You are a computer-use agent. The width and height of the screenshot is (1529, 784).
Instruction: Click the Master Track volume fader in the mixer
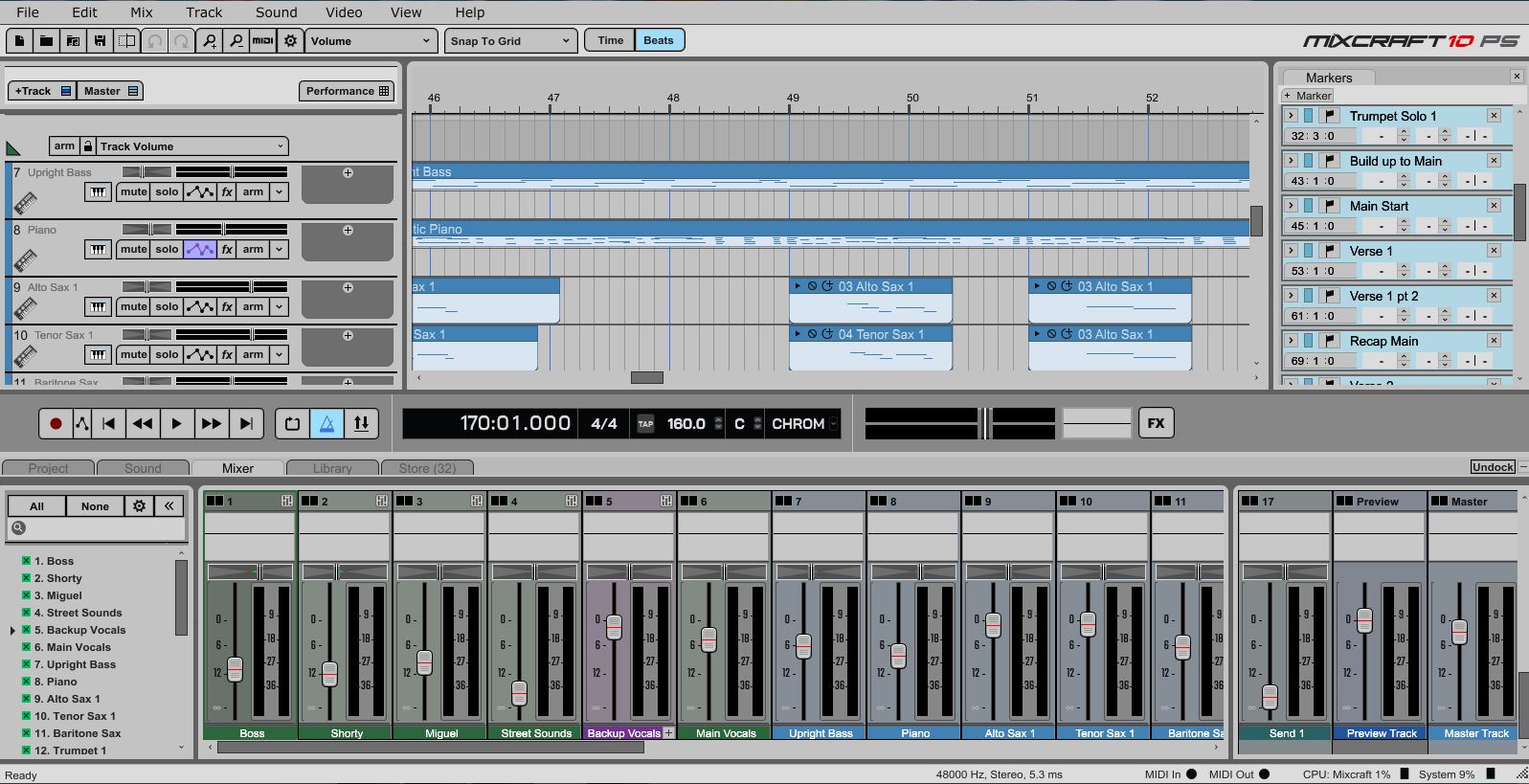click(1459, 632)
